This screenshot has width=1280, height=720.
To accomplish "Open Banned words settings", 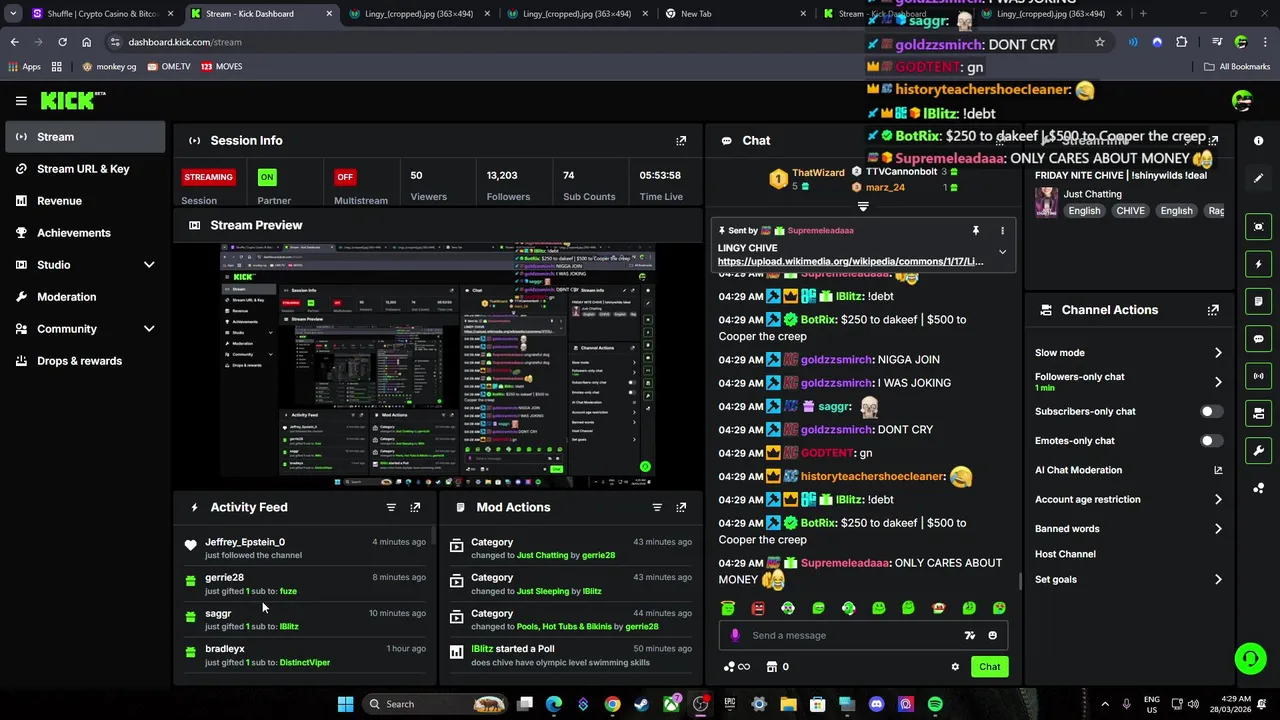I will click(1128, 529).
